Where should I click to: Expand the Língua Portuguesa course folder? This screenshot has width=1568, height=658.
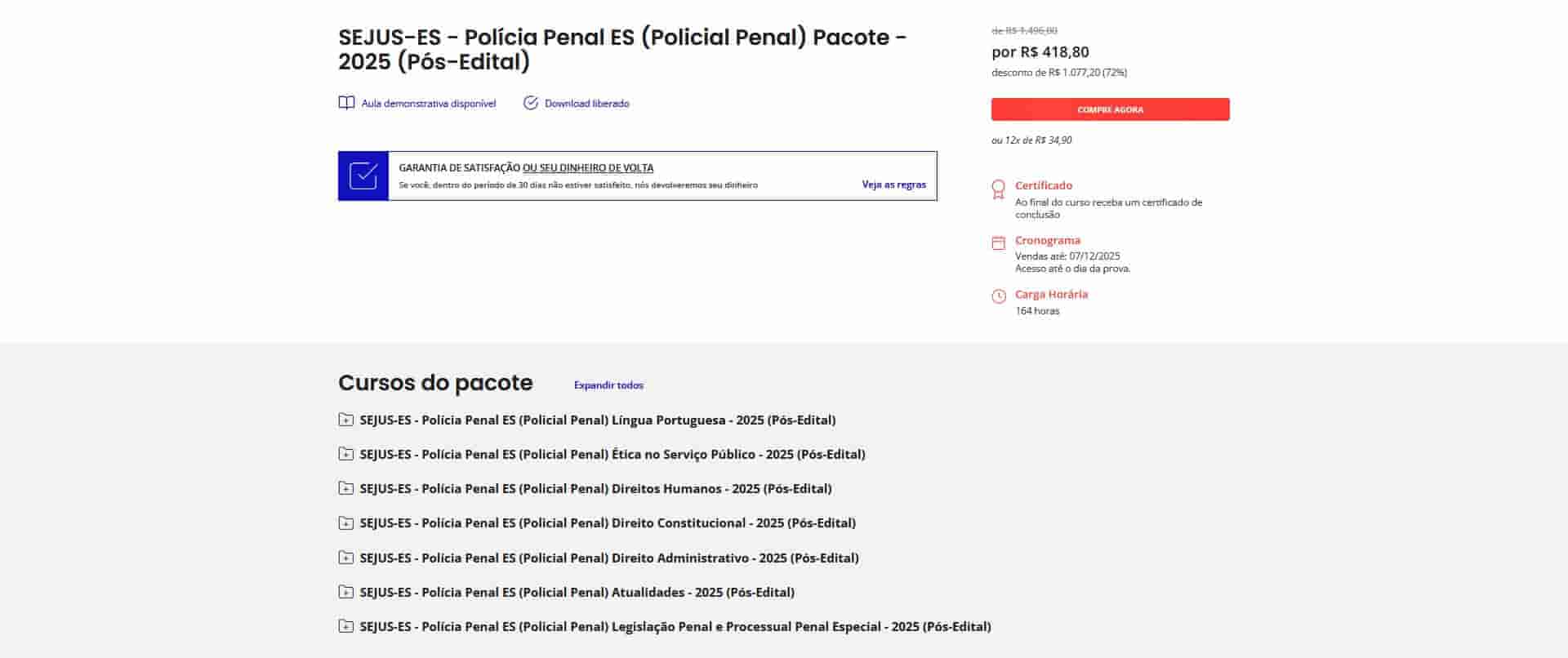pos(346,420)
